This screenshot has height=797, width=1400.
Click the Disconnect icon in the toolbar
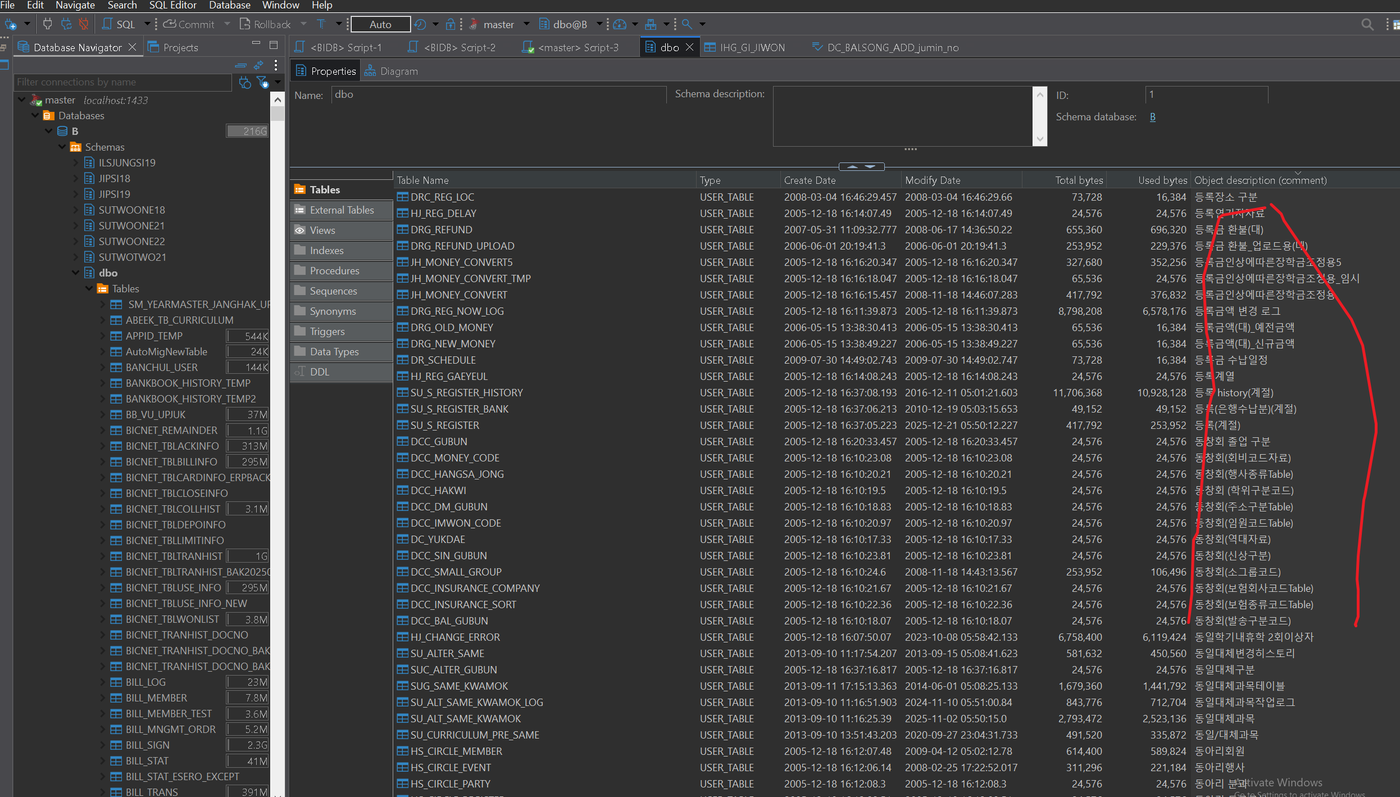click(83, 24)
